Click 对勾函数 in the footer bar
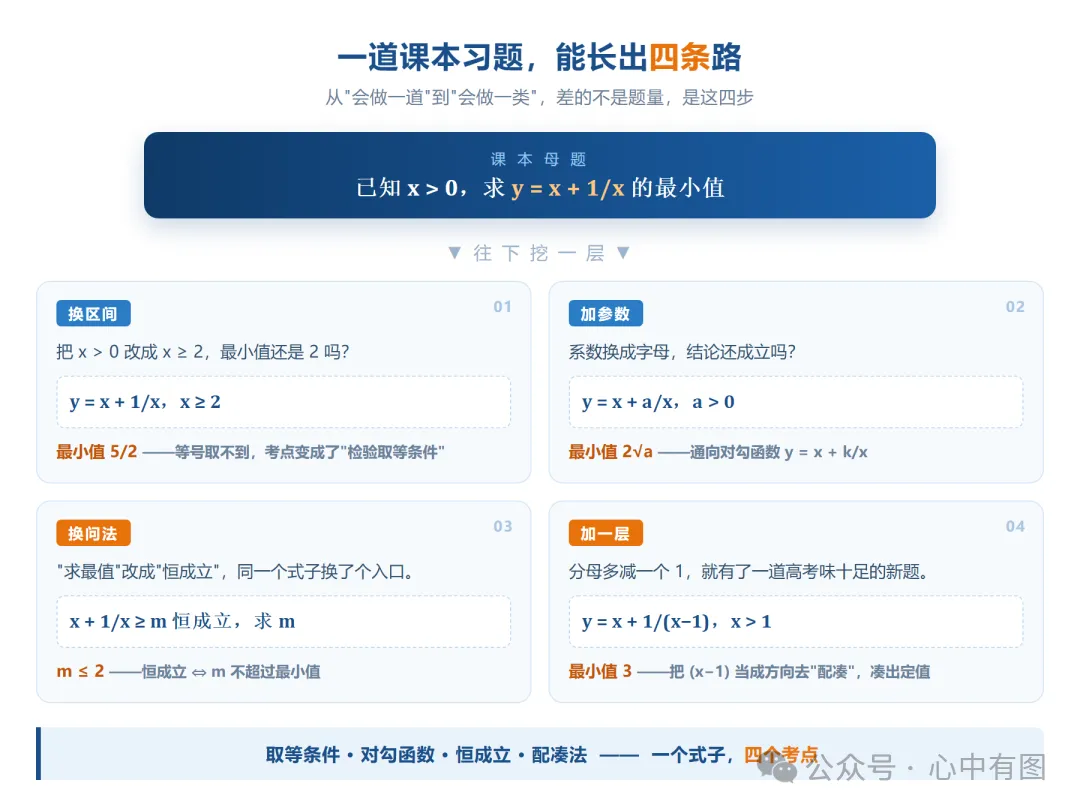 (397, 755)
